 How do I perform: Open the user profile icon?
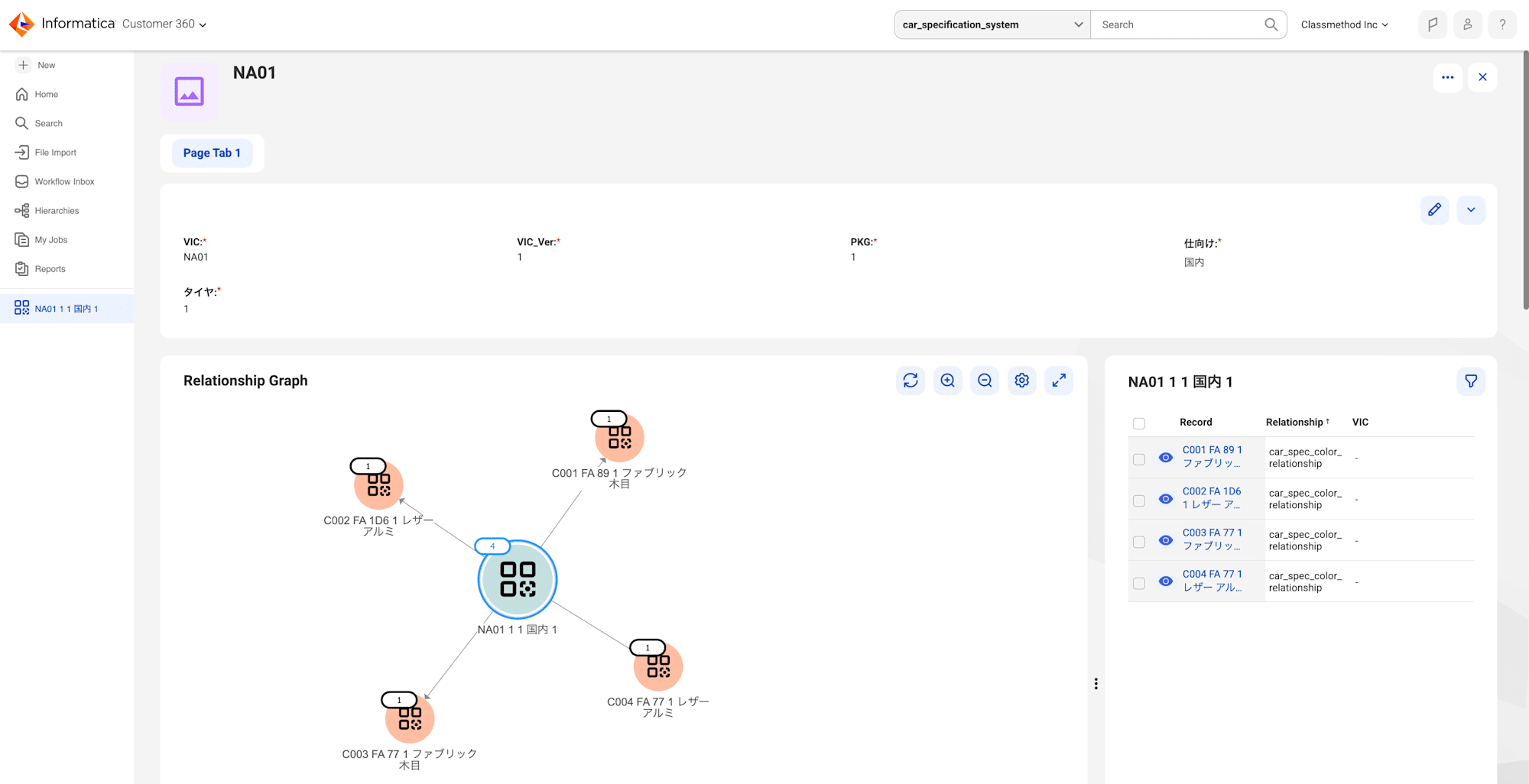pyautogui.click(x=1468, y=24)
